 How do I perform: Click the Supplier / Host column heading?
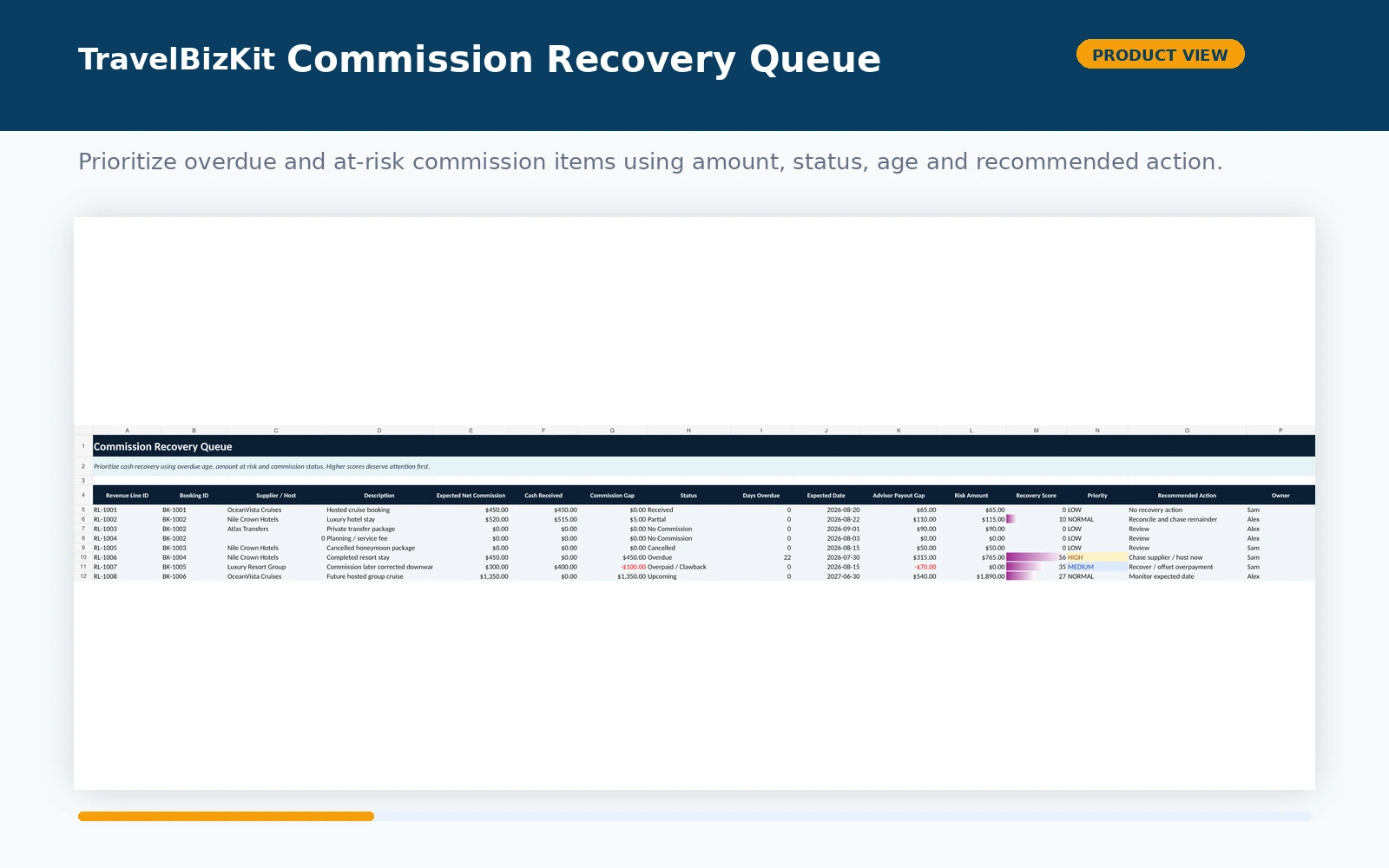tap(276, 496)
